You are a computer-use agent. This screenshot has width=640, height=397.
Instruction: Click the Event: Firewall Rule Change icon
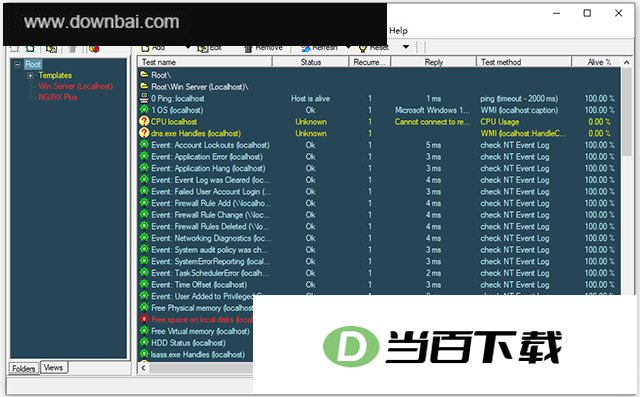(144, 214)
